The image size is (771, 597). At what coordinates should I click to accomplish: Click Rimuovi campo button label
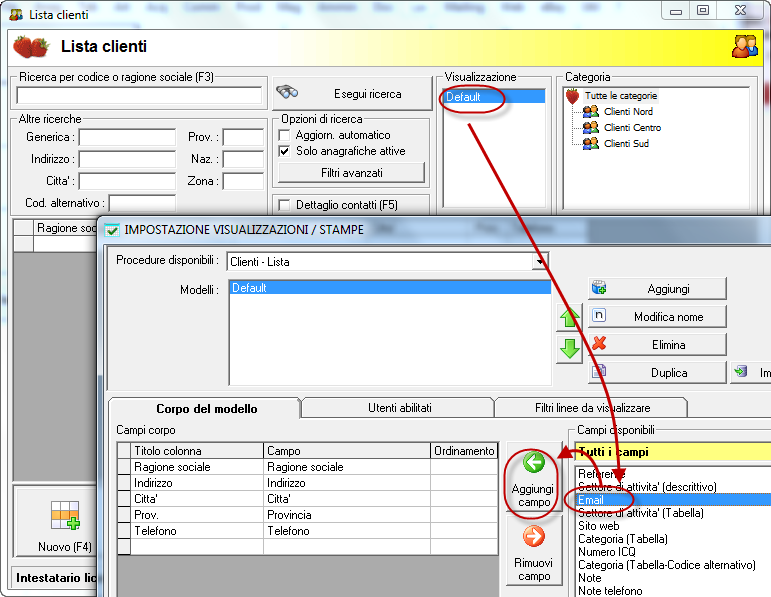(x=534, y=569)
